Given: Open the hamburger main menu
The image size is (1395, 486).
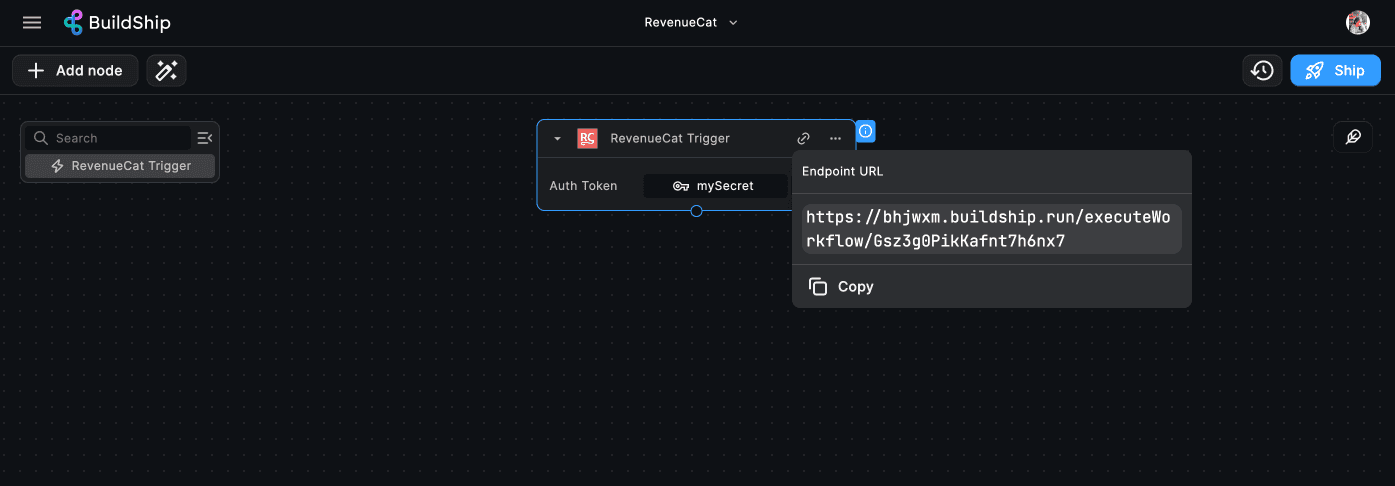Looking at the screenshot, I should [x=32, y=23].
